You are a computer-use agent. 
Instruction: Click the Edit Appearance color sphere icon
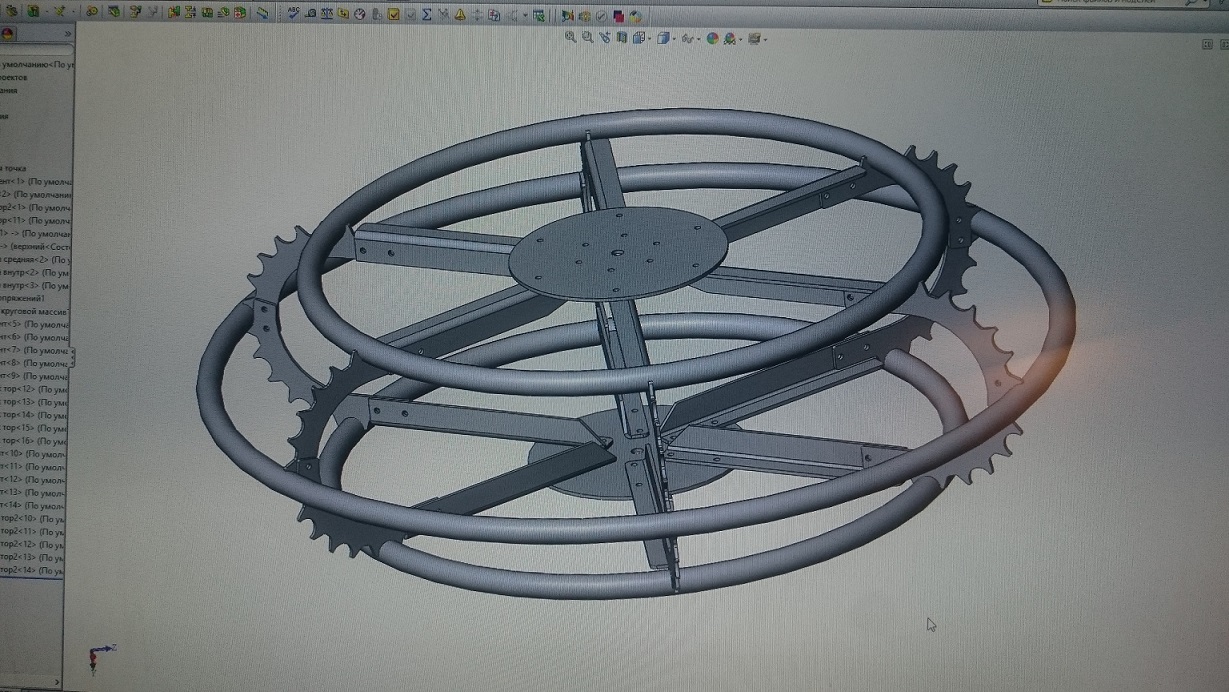pos(712,38)
